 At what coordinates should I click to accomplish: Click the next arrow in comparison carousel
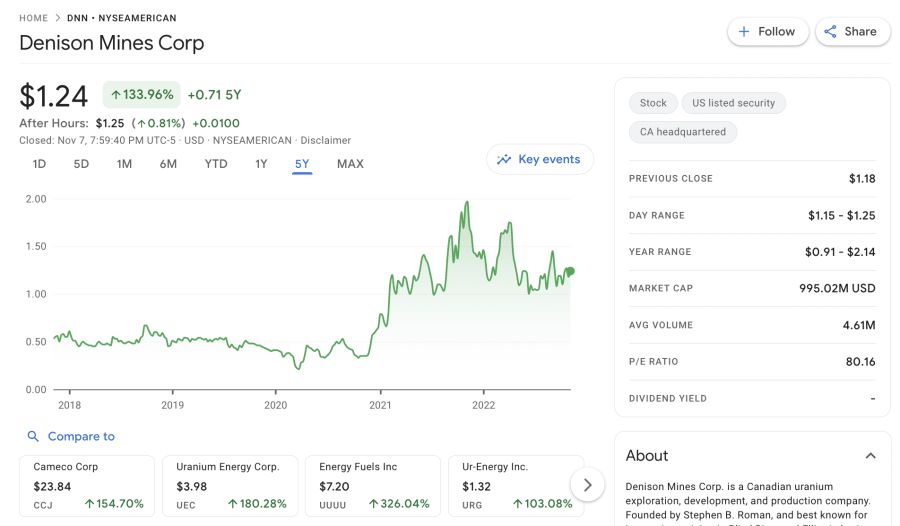(587, 485)
